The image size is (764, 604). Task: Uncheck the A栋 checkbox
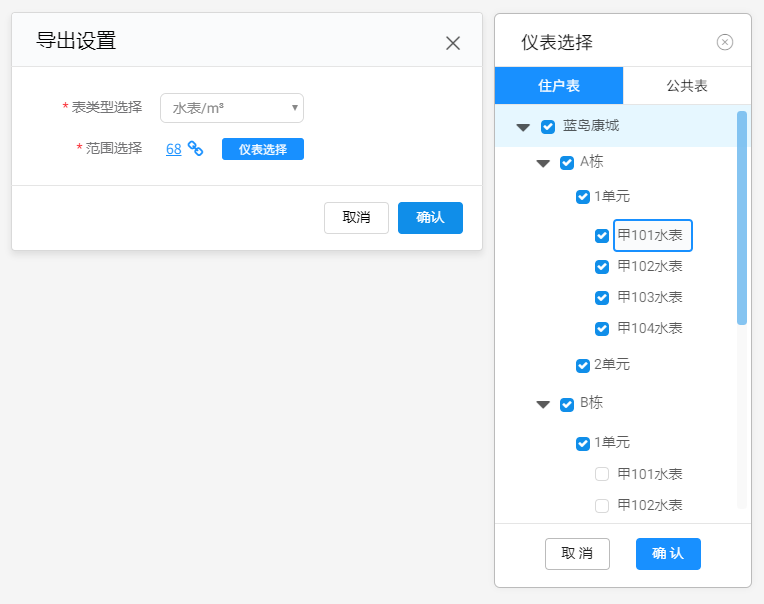[567, 163]
